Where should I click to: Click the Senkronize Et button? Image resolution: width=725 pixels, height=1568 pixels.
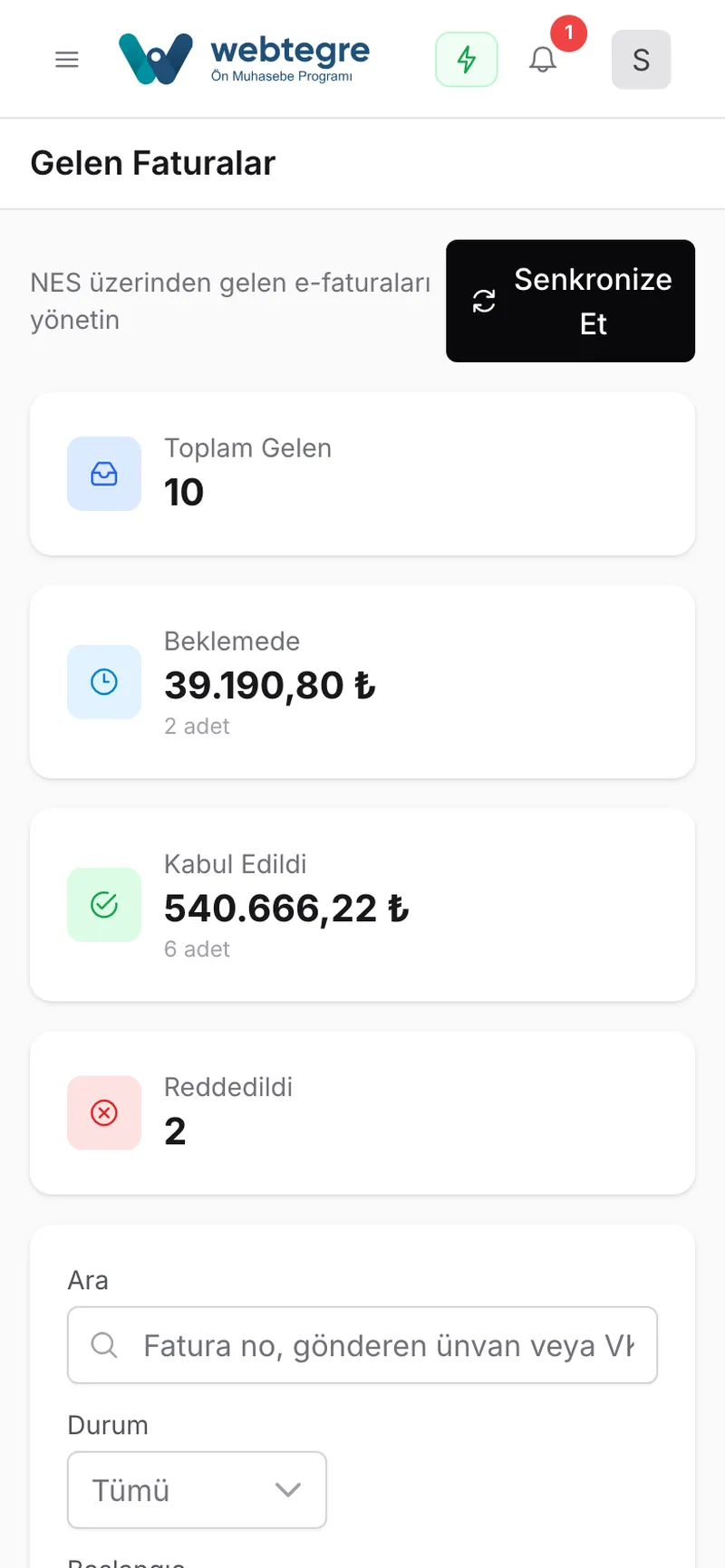[x=571, y=301]
